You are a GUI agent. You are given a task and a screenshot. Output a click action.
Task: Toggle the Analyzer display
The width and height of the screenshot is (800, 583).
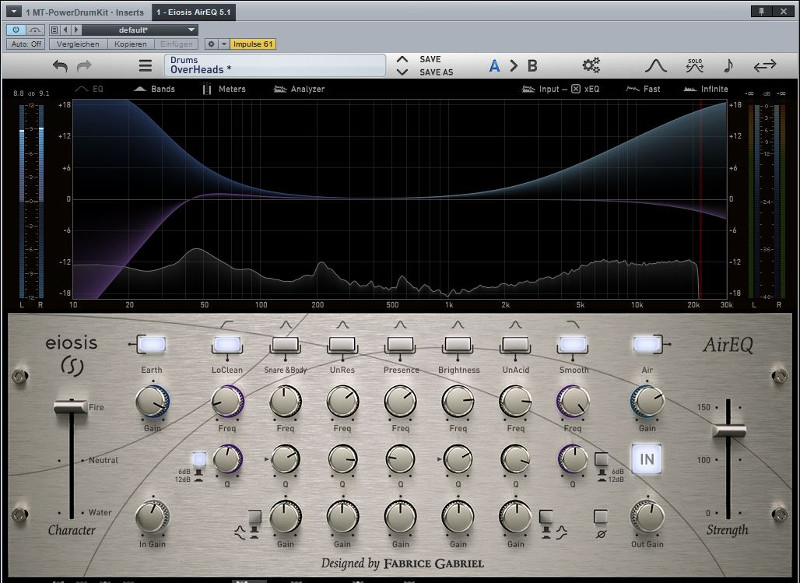(299, 89)
